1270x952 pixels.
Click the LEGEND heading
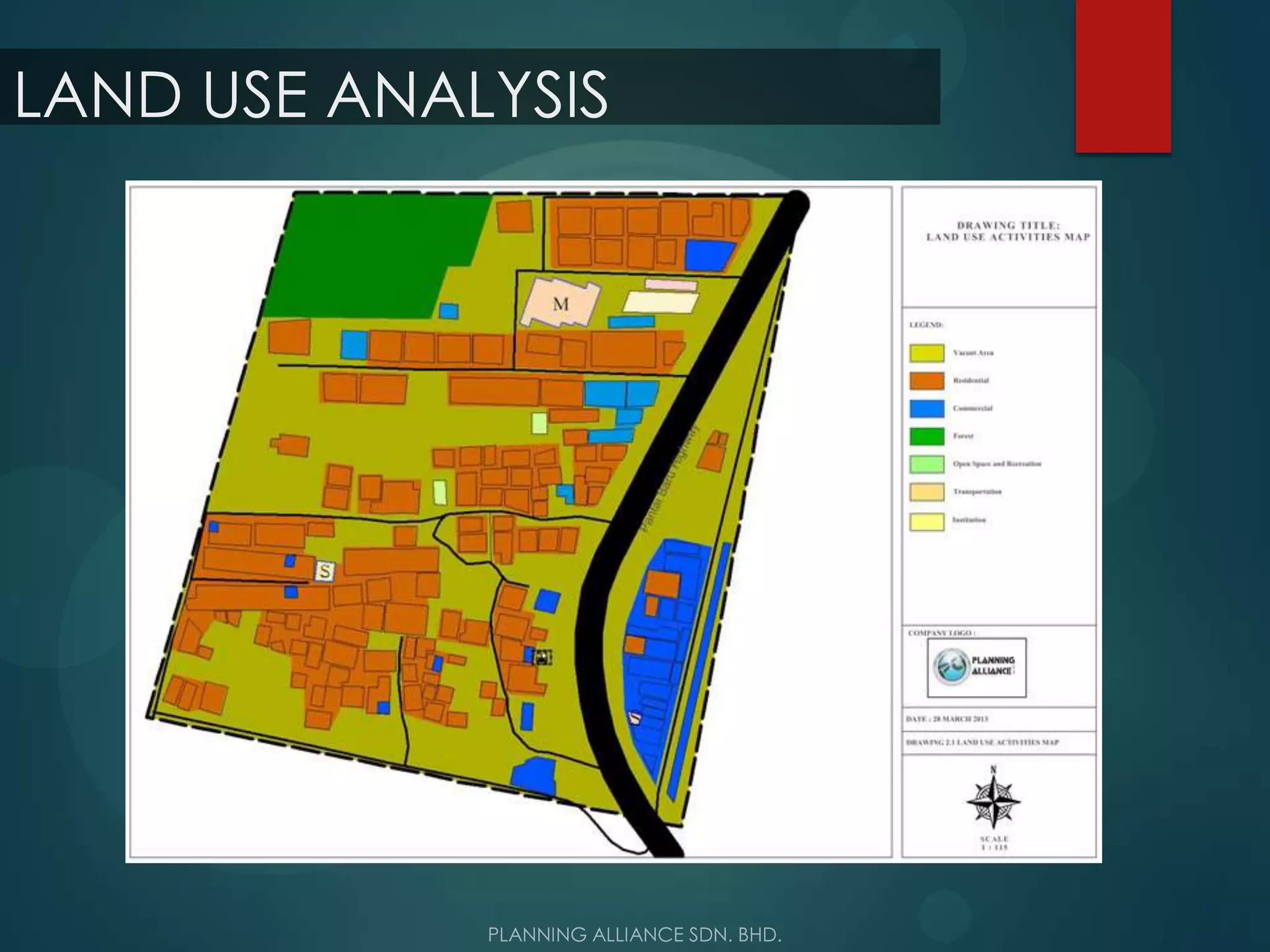click(926, 325)
